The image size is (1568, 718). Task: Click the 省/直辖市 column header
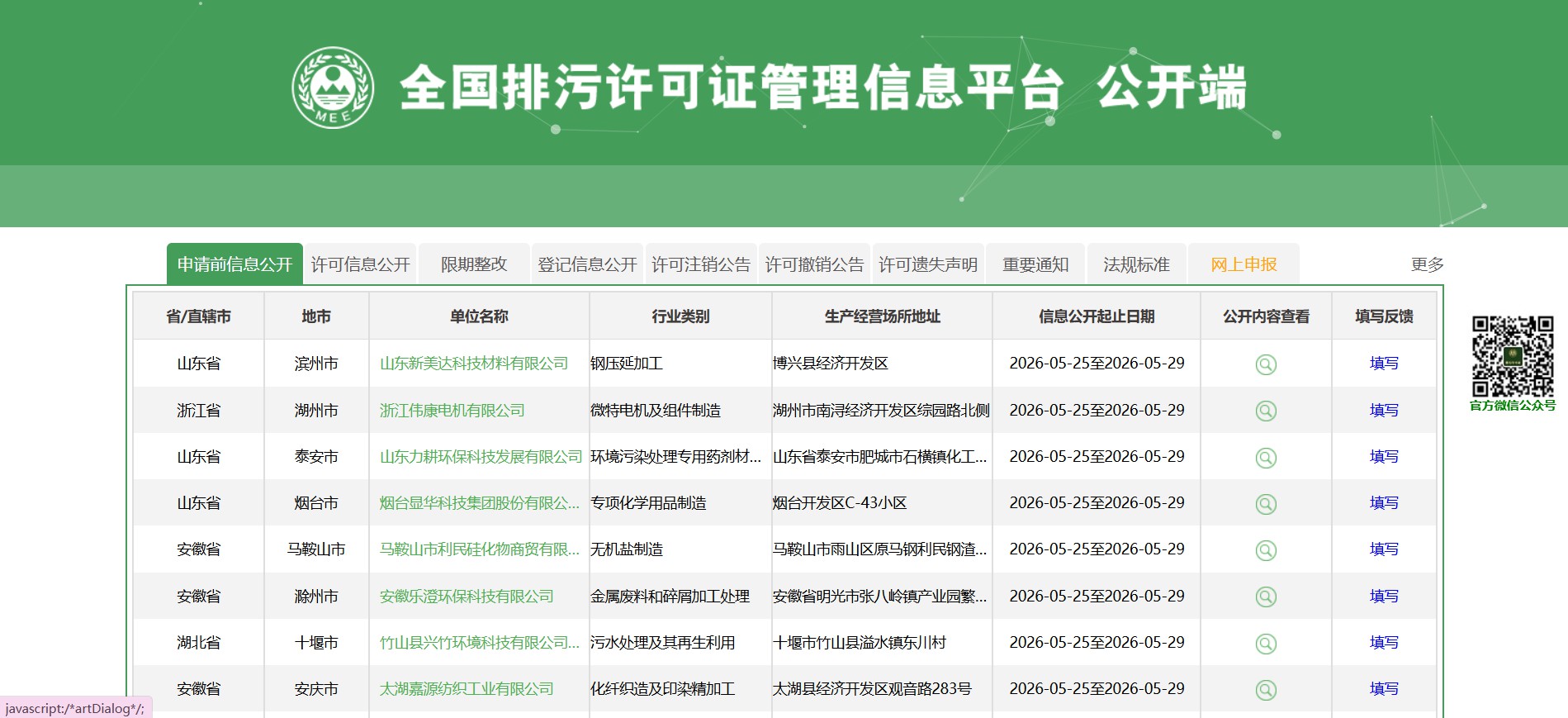(x=198, y=316)
